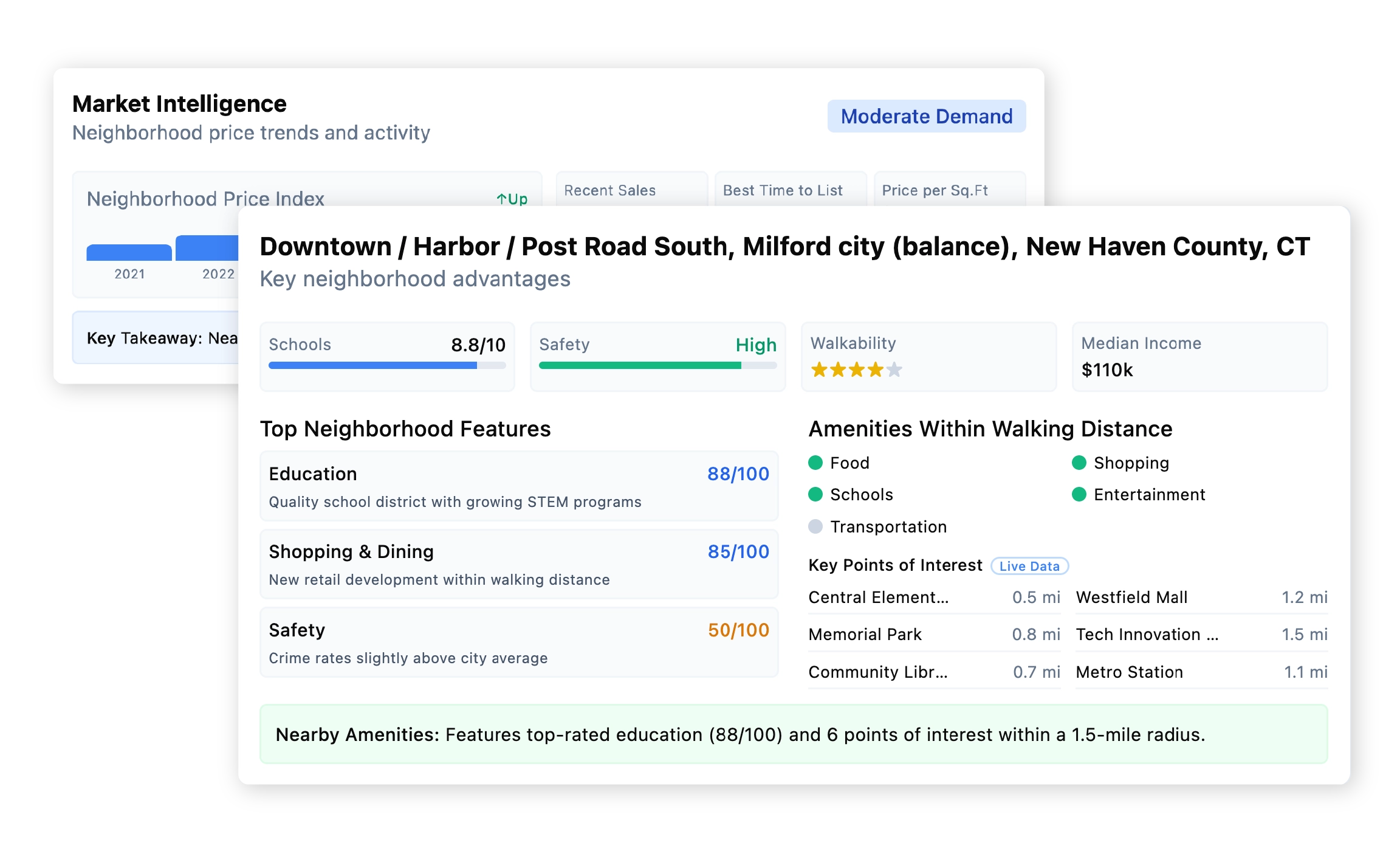Click the green Food amenity indicator dot
Screen dimensions: 1400x851
[x=817, y=463]
